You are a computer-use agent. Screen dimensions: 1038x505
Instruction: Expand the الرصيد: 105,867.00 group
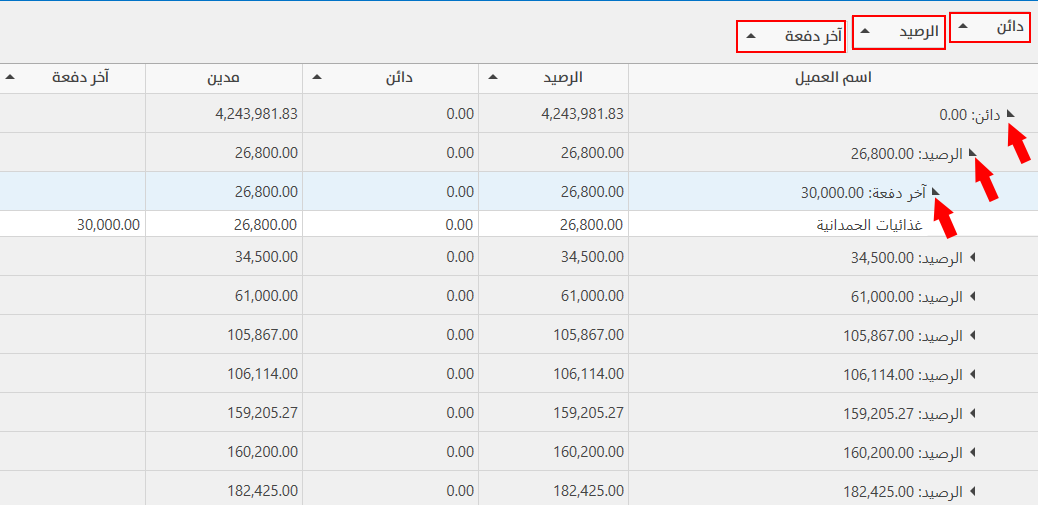click(x=972, y=336)
